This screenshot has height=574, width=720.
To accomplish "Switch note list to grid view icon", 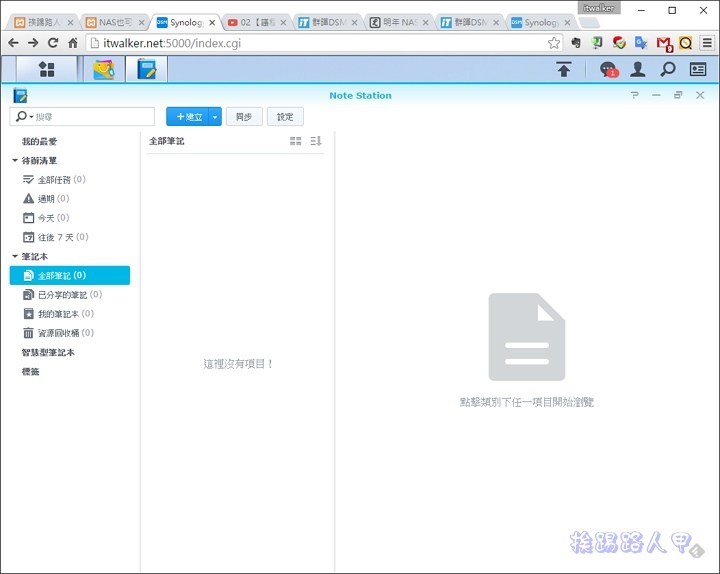I will point(295,141).
